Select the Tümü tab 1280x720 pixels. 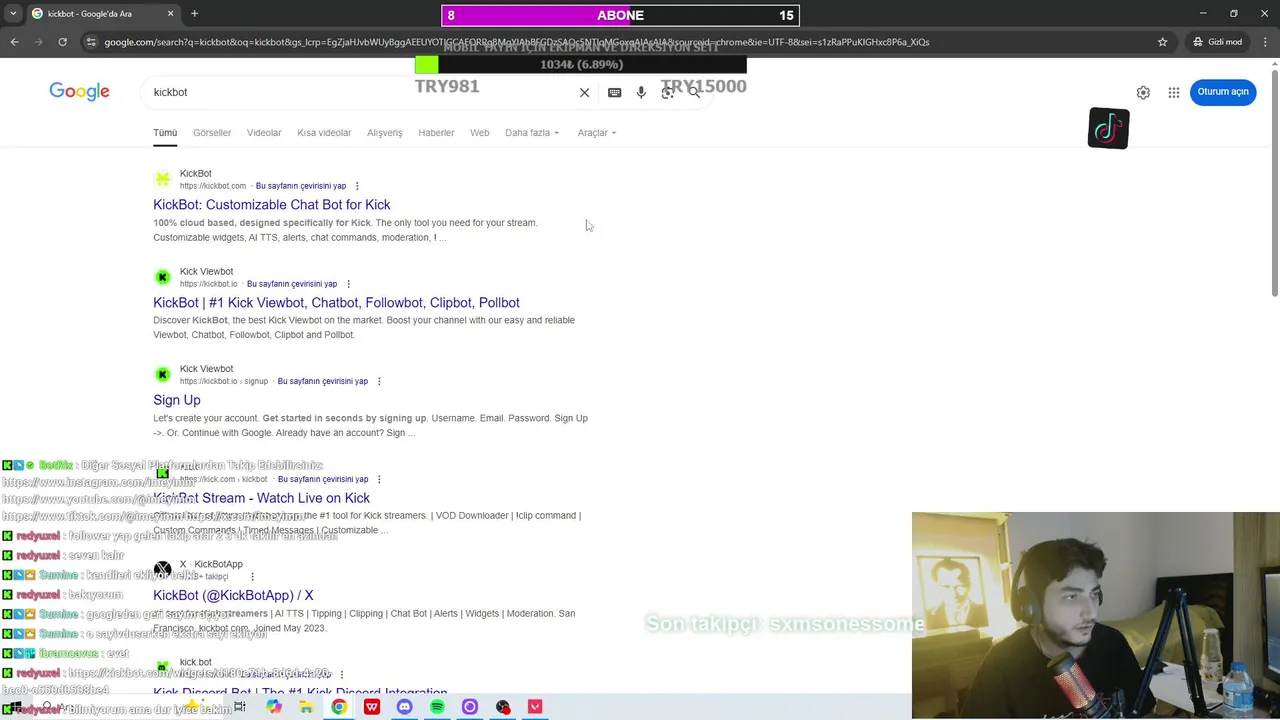pyautogui.click(x=165, y=133)
